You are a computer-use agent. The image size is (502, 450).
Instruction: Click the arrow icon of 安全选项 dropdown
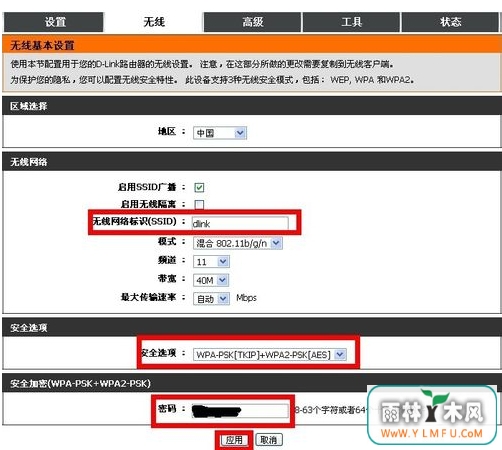(340, 355)
